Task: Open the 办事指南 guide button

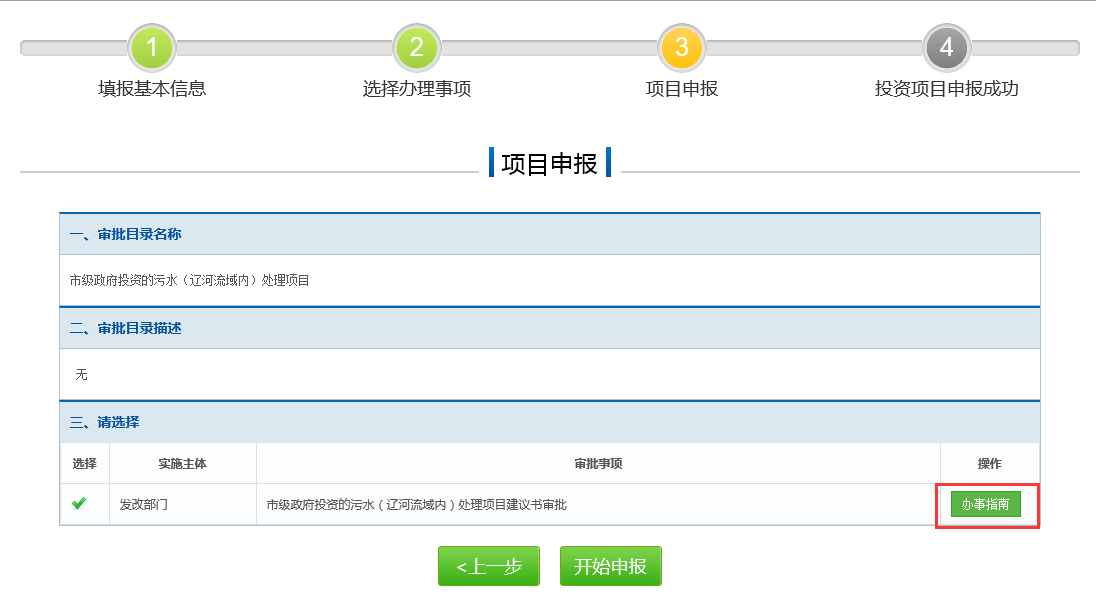Action: (985, 505)
